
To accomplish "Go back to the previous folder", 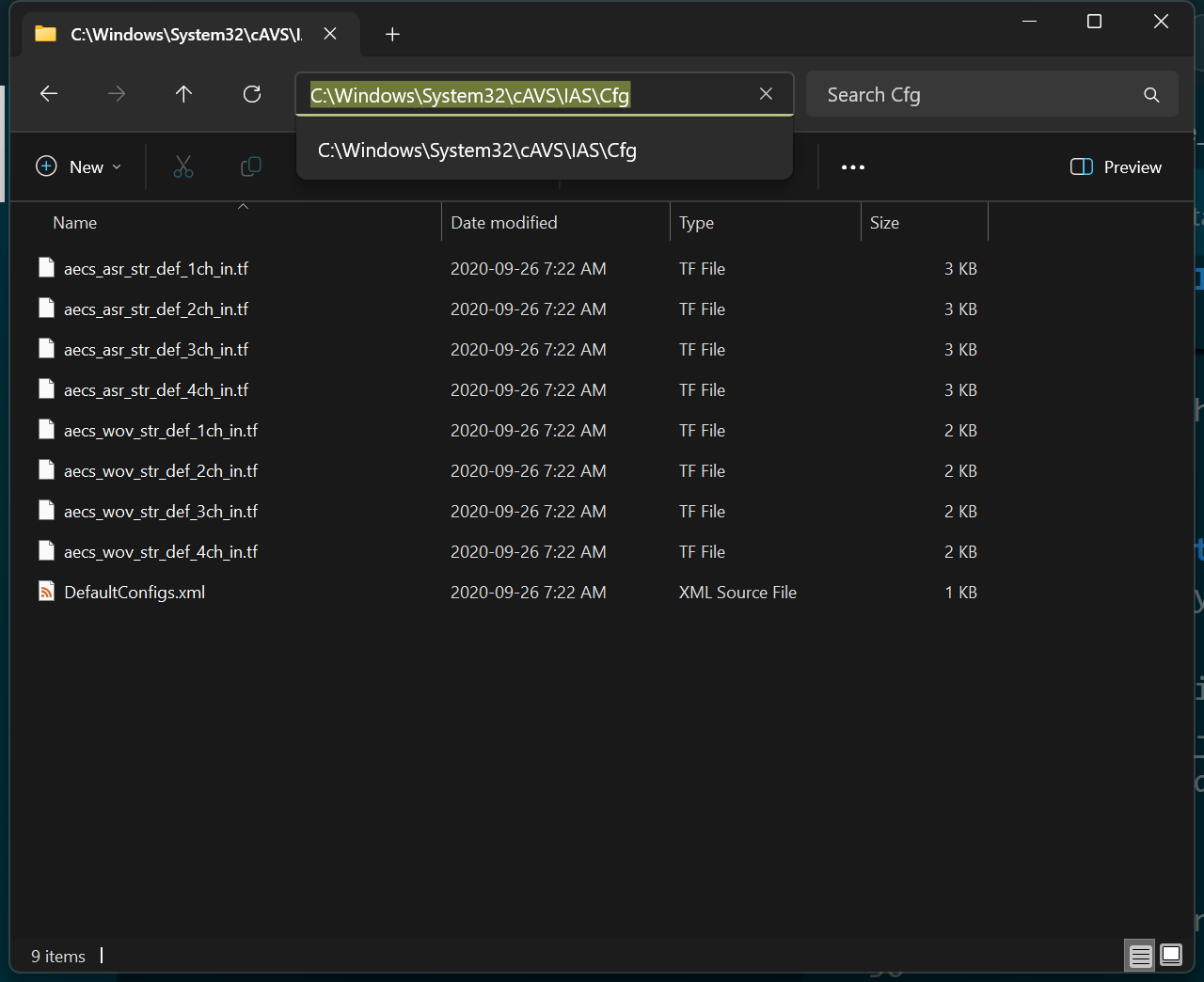I will pyautogui.click(x=49, y=93).
